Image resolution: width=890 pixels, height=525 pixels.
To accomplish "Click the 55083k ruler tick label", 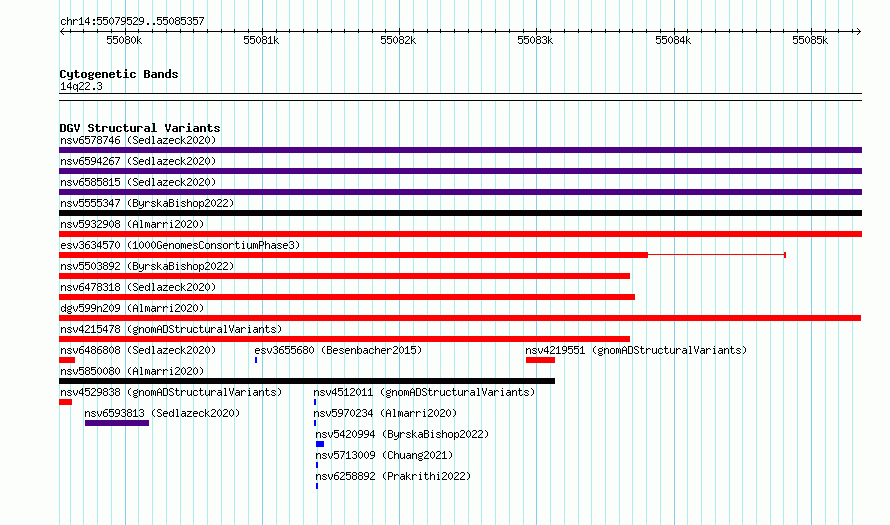I will (535, 40).
